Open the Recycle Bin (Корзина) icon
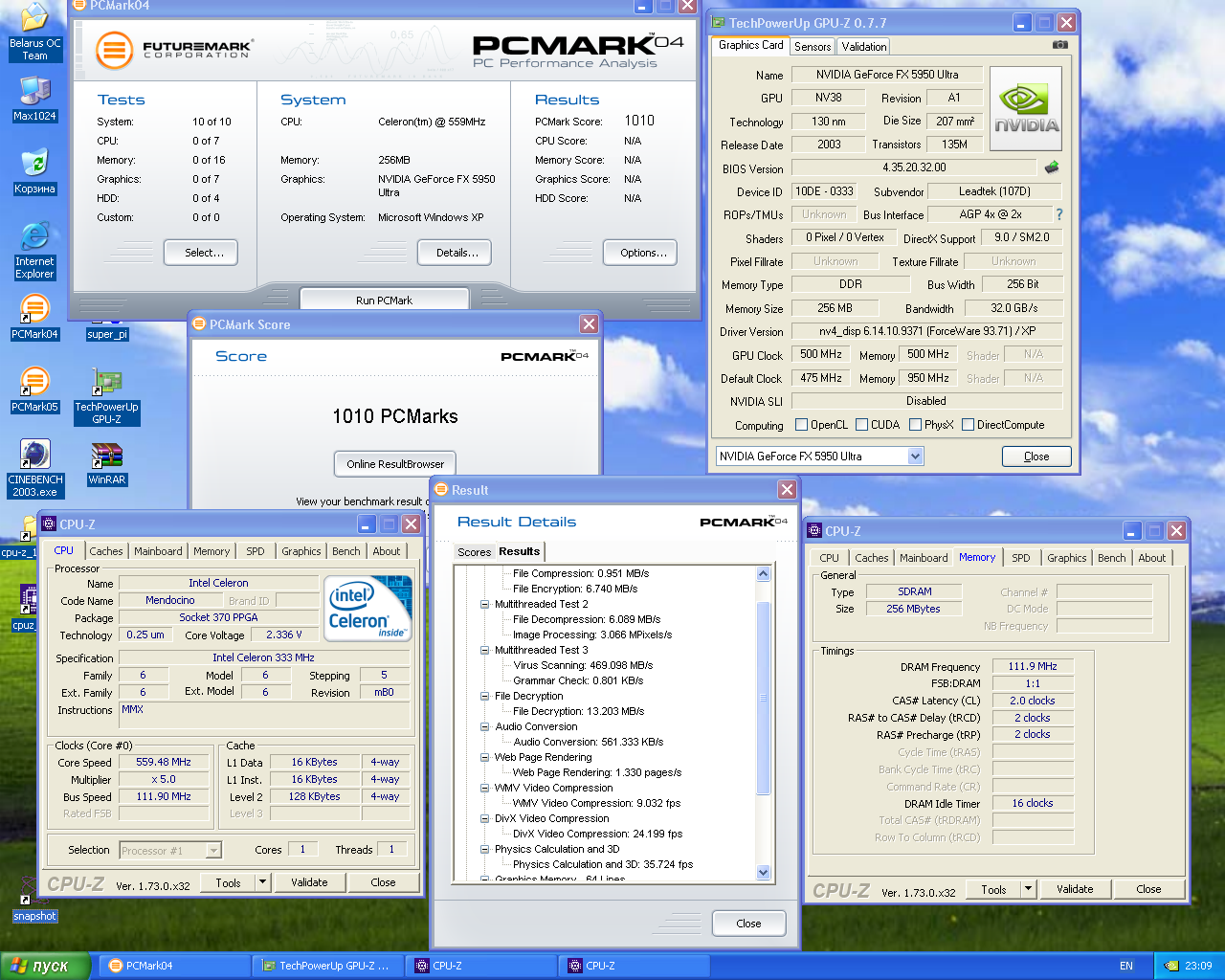This screenshot has height=980, width=1225. pos(34,172)
